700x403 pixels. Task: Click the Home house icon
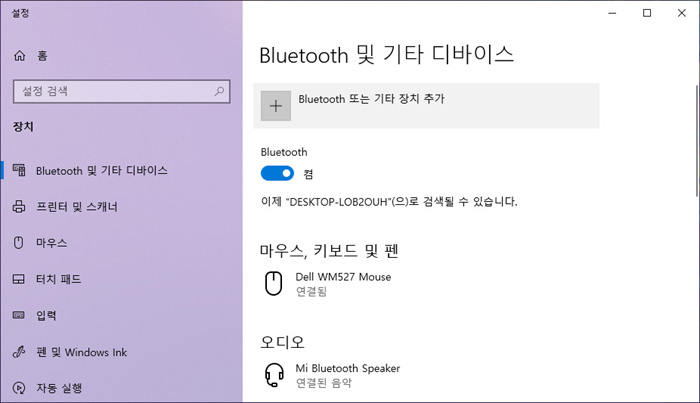pyautogui.click(x=19, y=56)
